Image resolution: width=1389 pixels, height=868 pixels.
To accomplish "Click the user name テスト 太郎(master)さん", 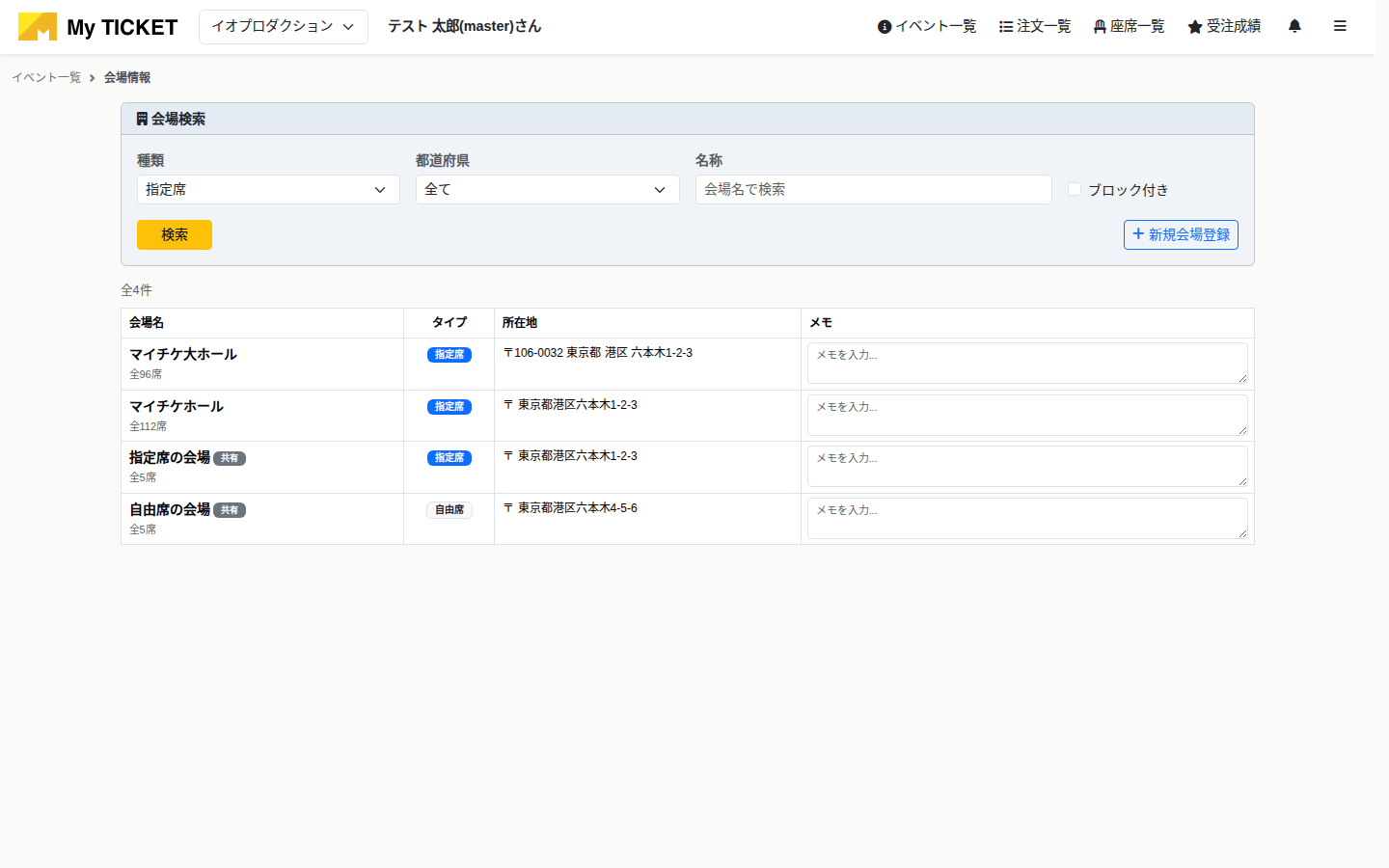I will coord(465,26).
